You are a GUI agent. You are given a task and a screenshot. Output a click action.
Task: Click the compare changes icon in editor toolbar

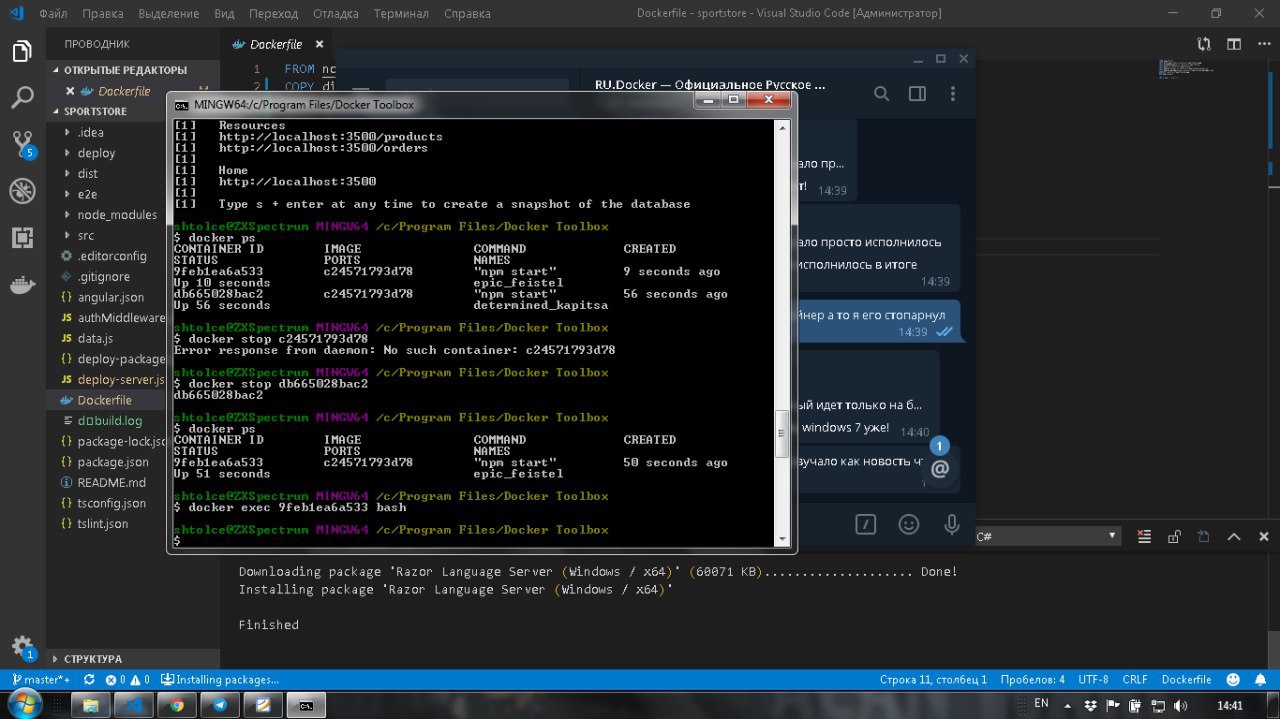pos(1204,44)
